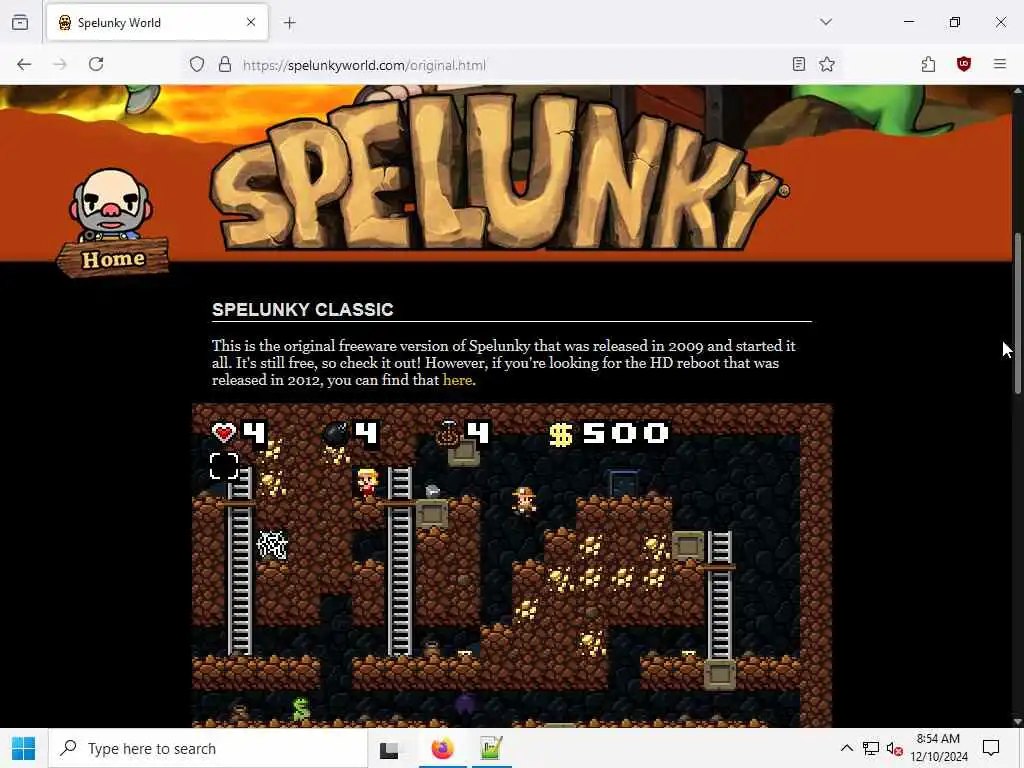
Task: Reload the current page
Action: pyautogui.click(x=96, y=64)
